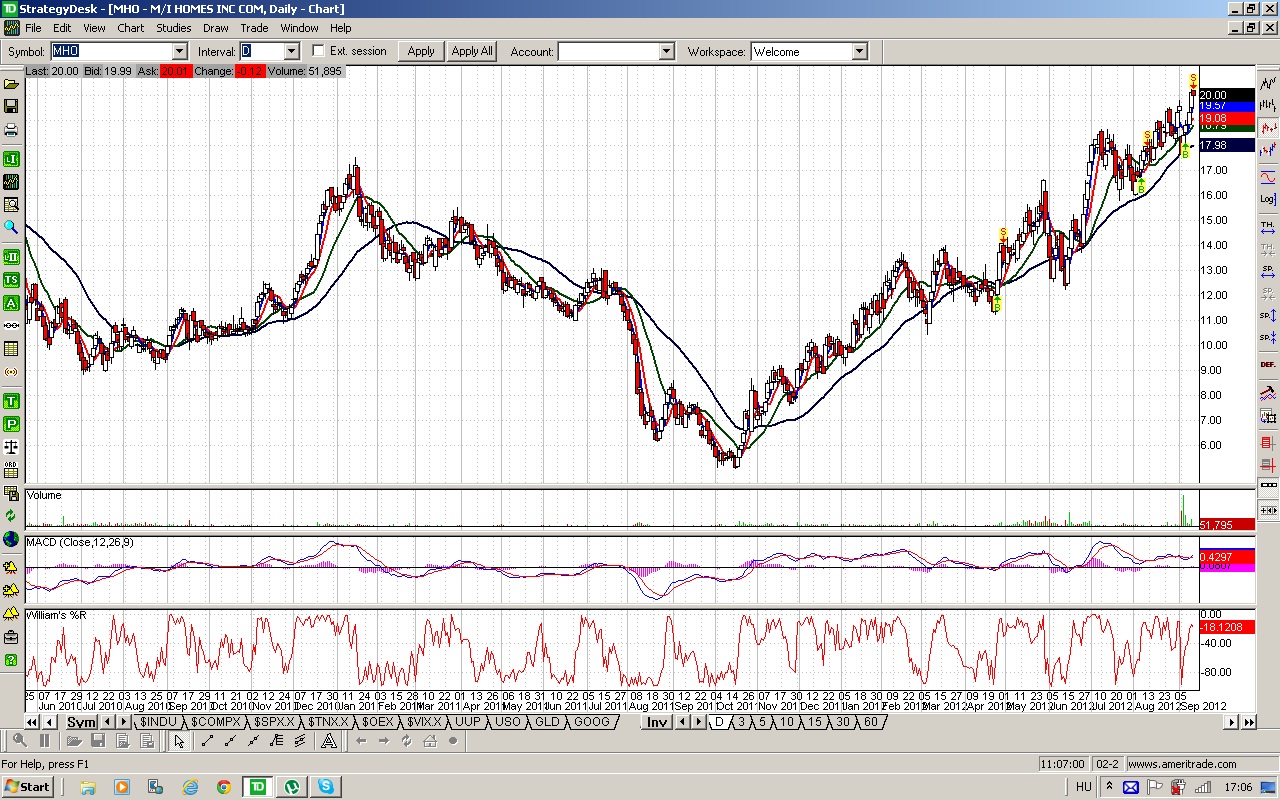Select the line chart style icon at the top of the right toolbar
Viewport: 1280px width, 800px height.
pyautogui.click(x=1268, y=82)
